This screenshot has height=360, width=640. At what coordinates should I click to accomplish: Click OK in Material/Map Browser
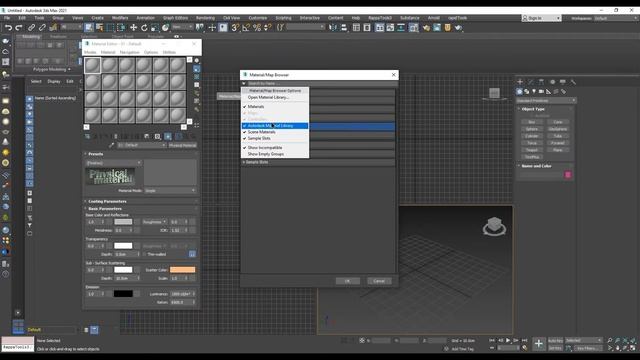[348, 281]
